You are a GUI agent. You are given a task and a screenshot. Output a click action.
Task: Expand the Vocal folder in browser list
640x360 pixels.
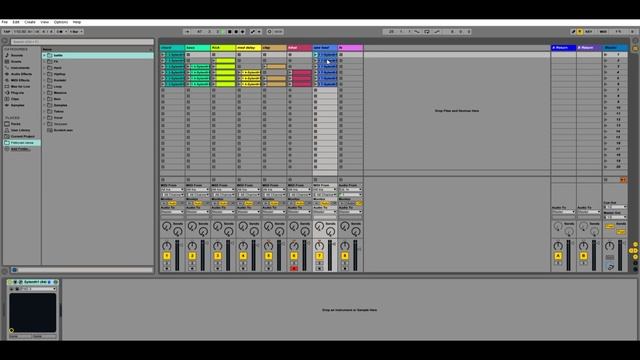(44, 118)
